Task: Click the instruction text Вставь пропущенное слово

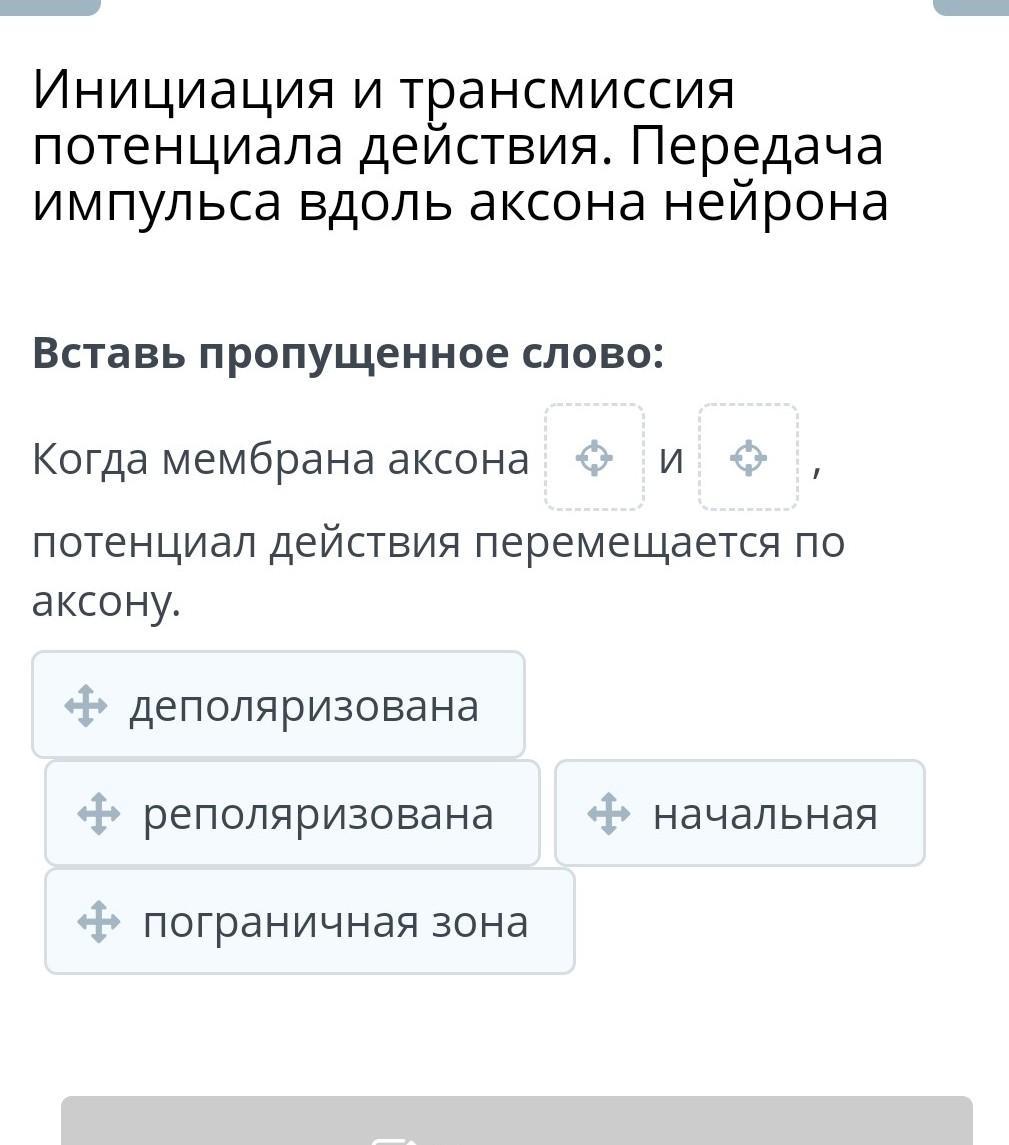Action: coord(348,354)
